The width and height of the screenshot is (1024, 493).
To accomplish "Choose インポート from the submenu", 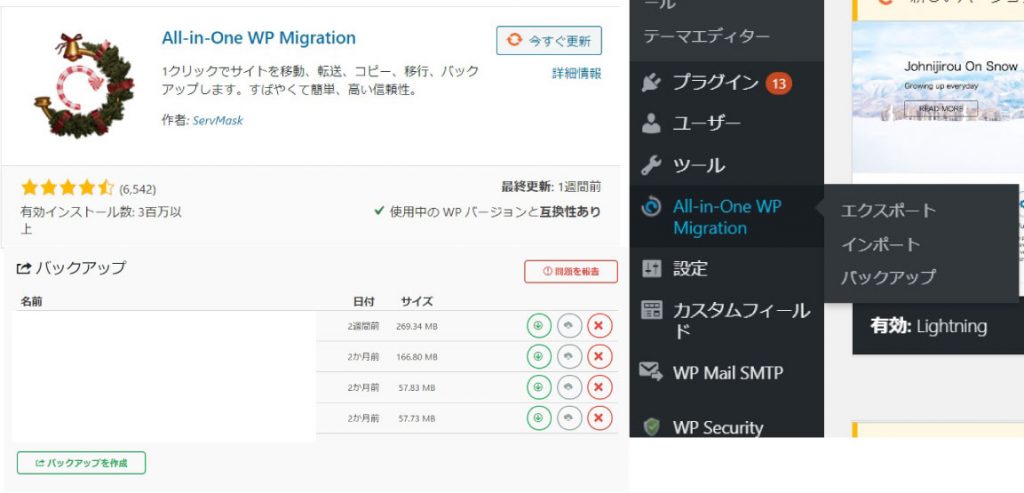I will [x=881, y=244].
